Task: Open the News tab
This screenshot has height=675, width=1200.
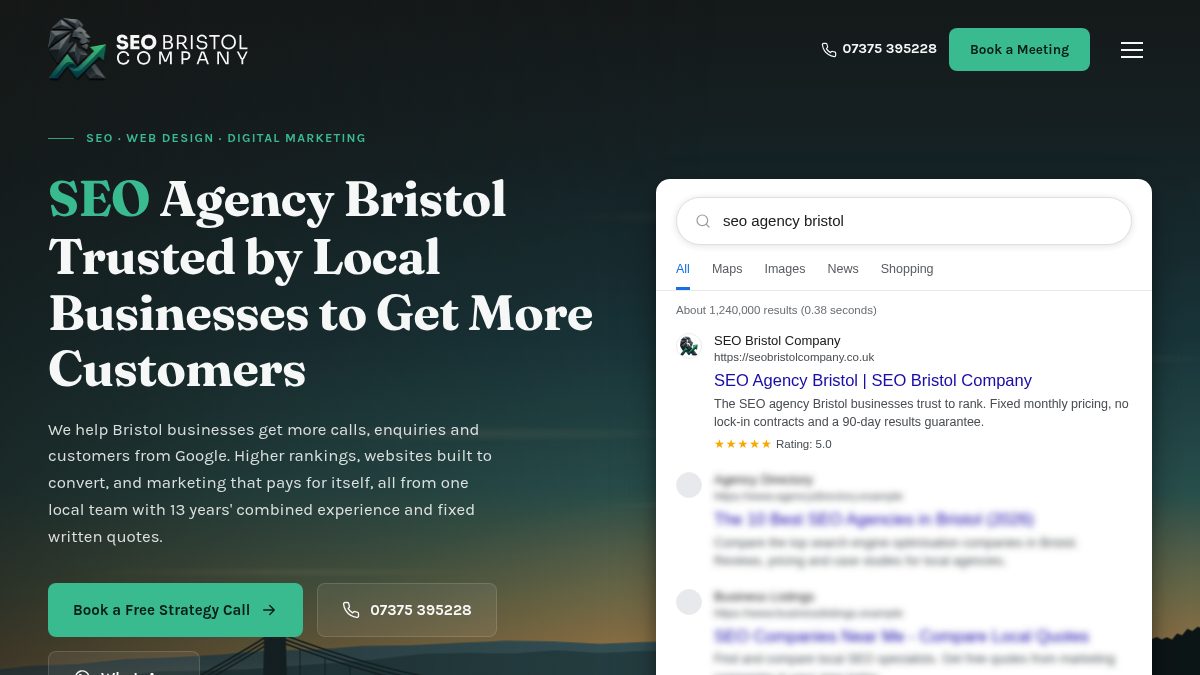Action: point(843,269)
